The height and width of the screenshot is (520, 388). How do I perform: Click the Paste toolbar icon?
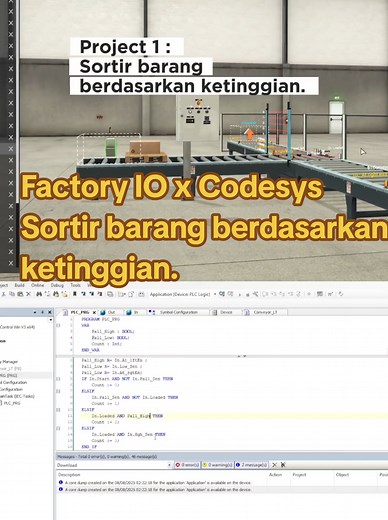(x=20, y=294)
